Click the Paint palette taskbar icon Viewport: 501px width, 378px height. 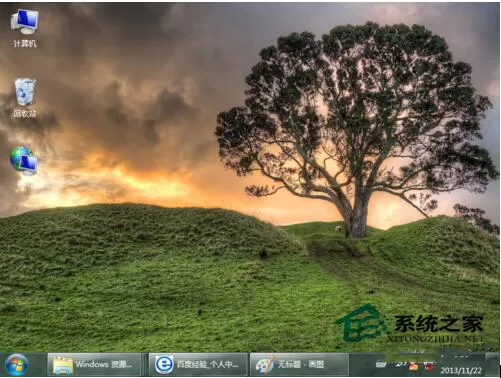pos(265,365)
